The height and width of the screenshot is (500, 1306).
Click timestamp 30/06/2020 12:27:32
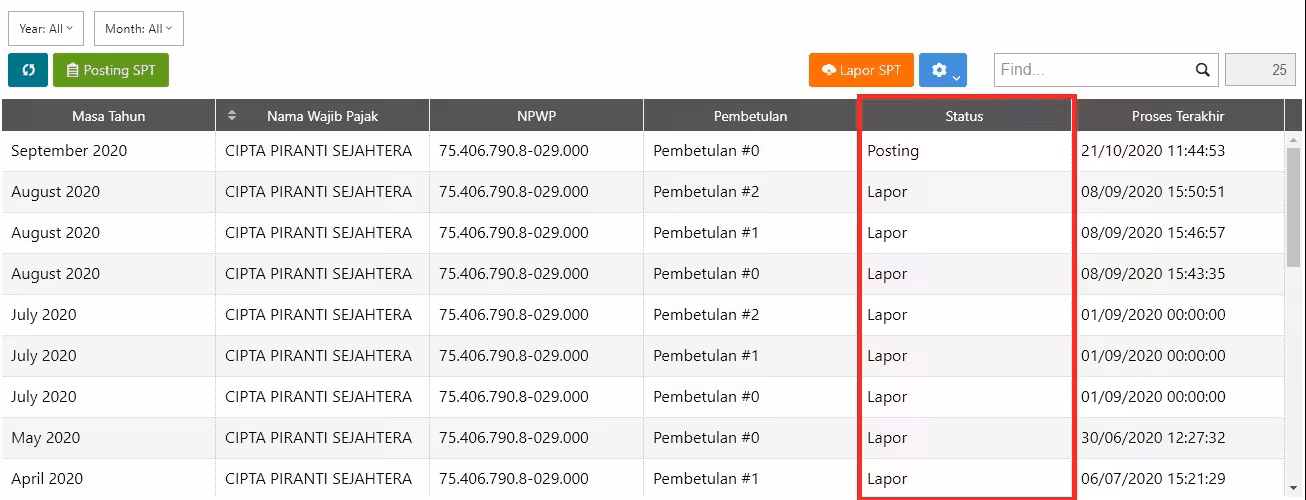(x=1153, y=438)
